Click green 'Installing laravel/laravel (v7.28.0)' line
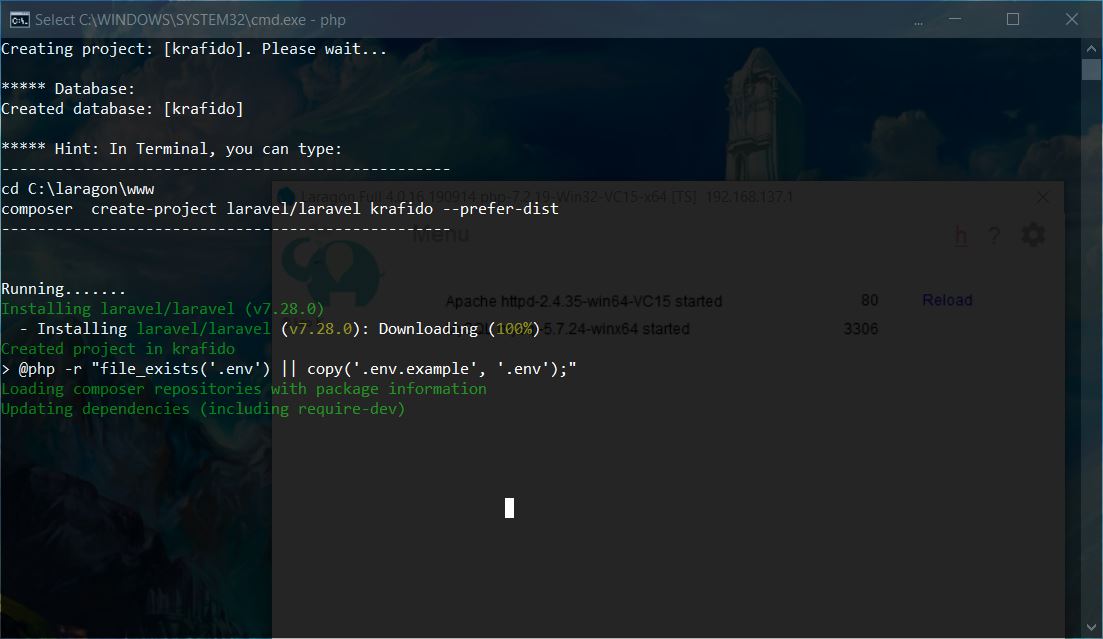1103x639 pixels. [162, 309]
